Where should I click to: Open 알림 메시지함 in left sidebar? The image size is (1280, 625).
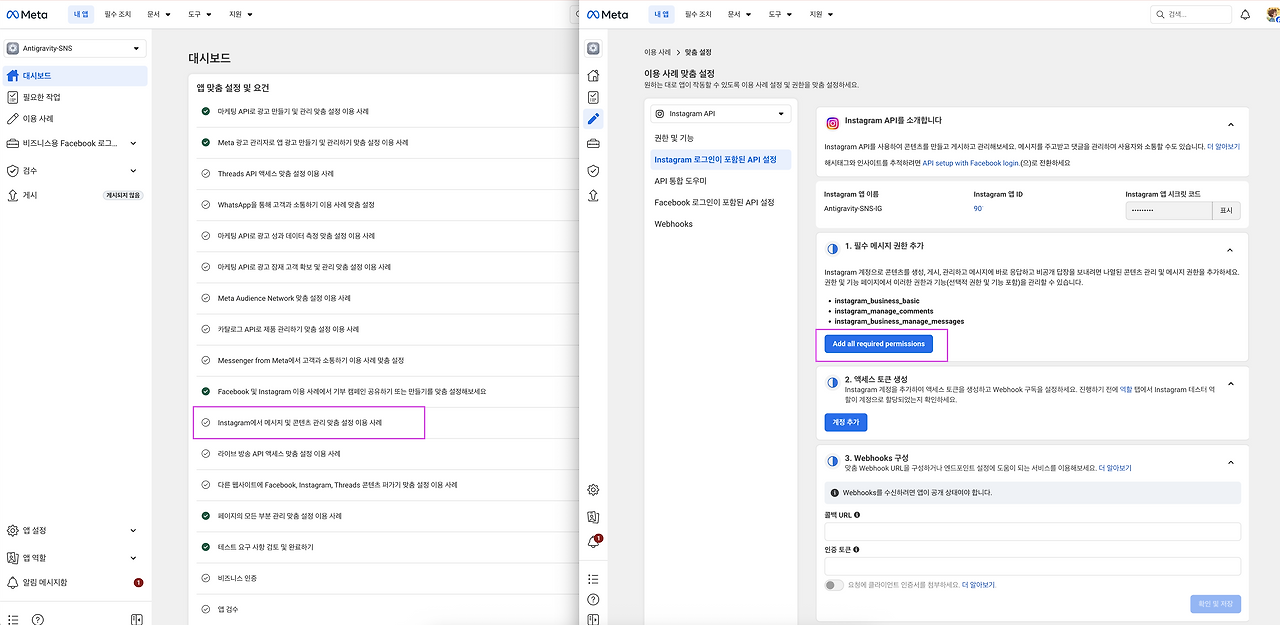[x=75, y=582]
